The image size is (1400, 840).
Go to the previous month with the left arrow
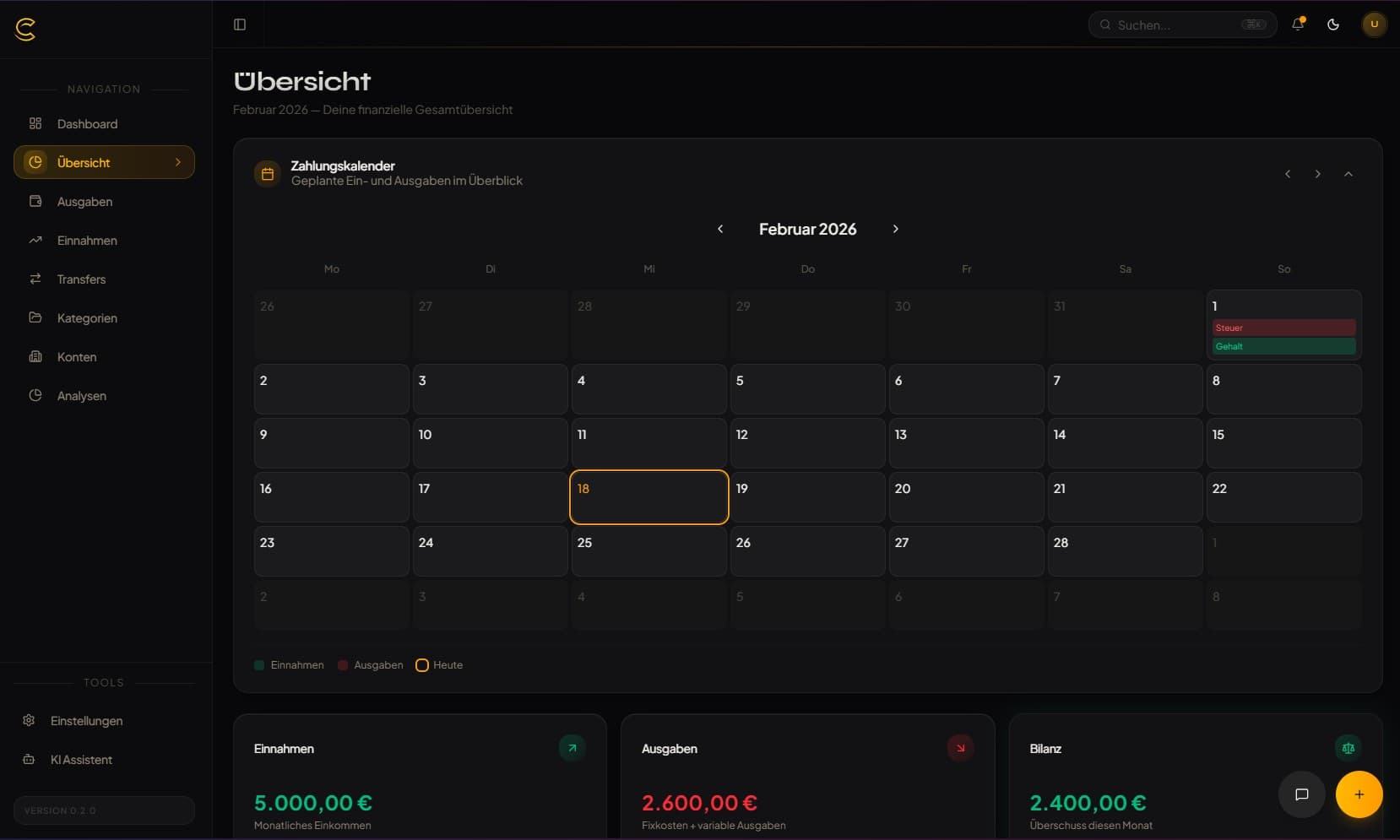coord(720,229)
